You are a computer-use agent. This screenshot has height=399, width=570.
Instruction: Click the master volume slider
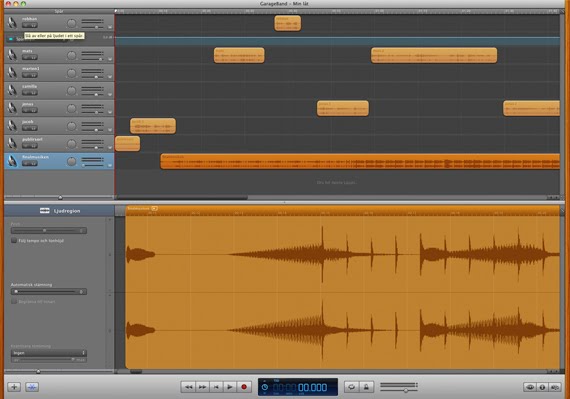pyautogui.click(x=399, y=390)
